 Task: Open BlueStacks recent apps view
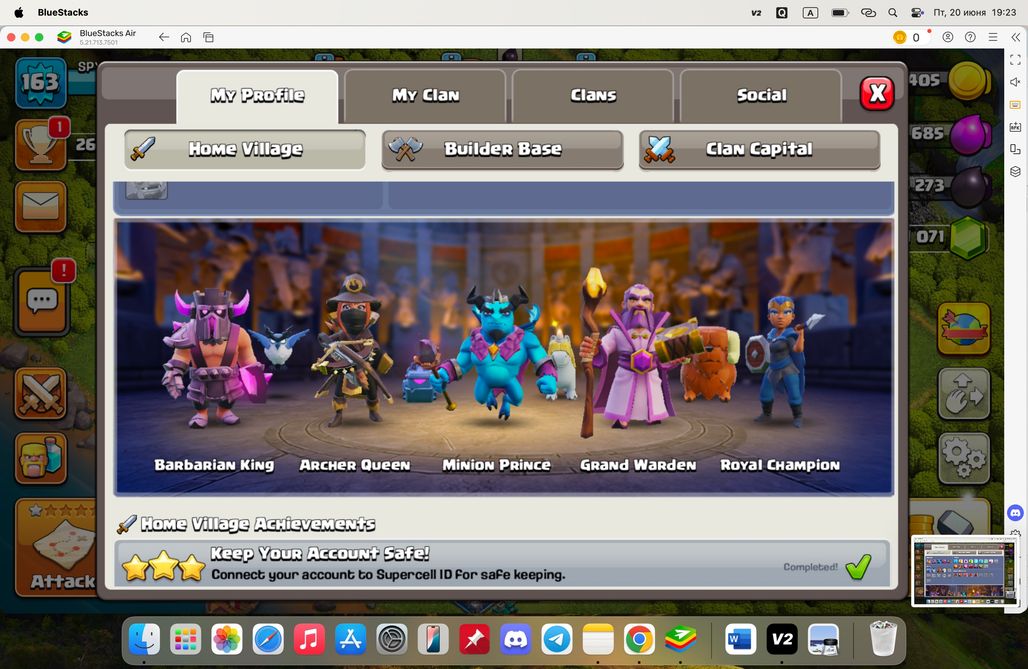click(208, 37)
